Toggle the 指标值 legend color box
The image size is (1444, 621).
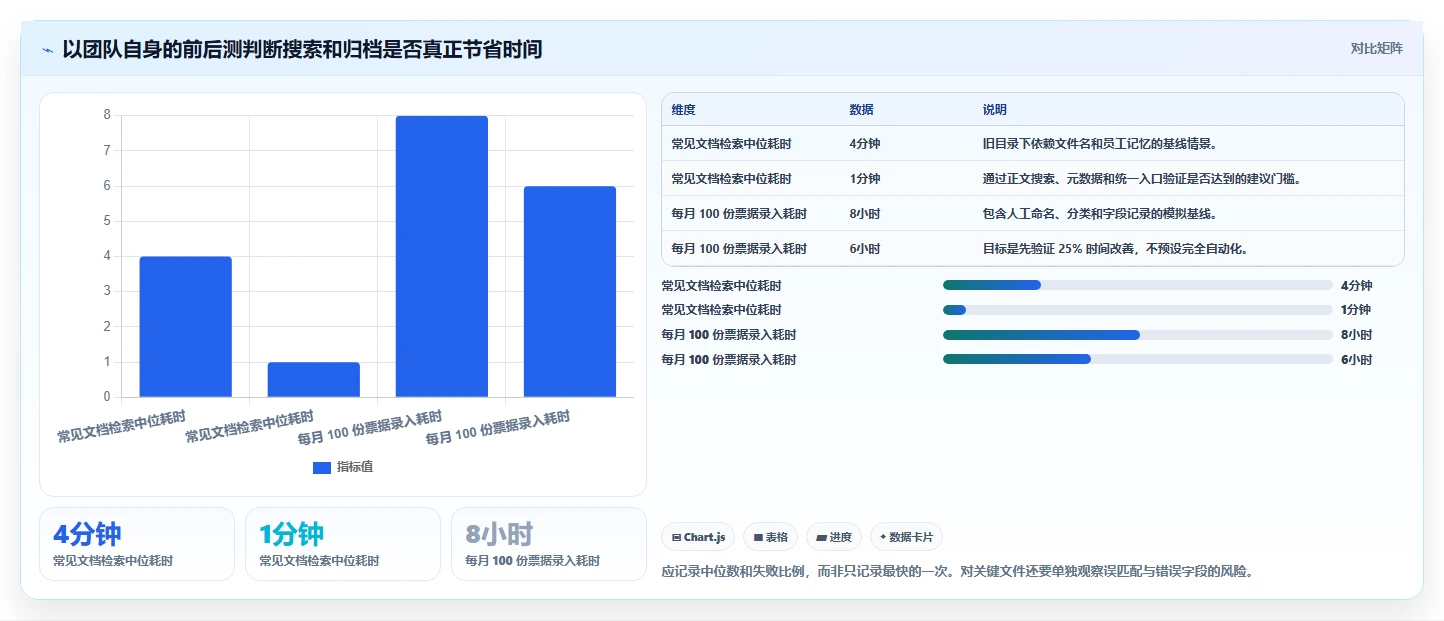322,468
